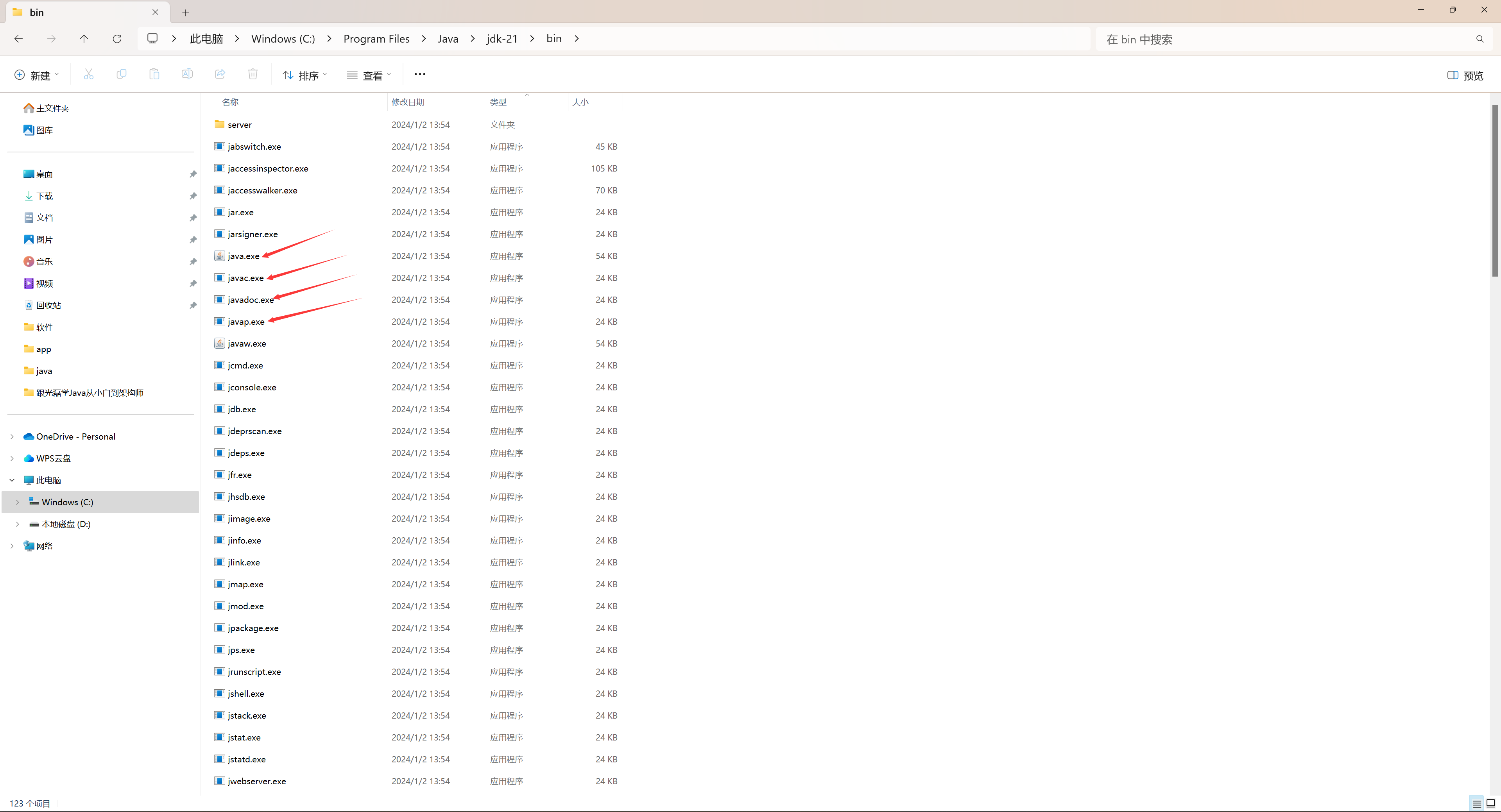Sort by 修改日期 column header
1501x812 pixels.
click(x=408, y=102)
